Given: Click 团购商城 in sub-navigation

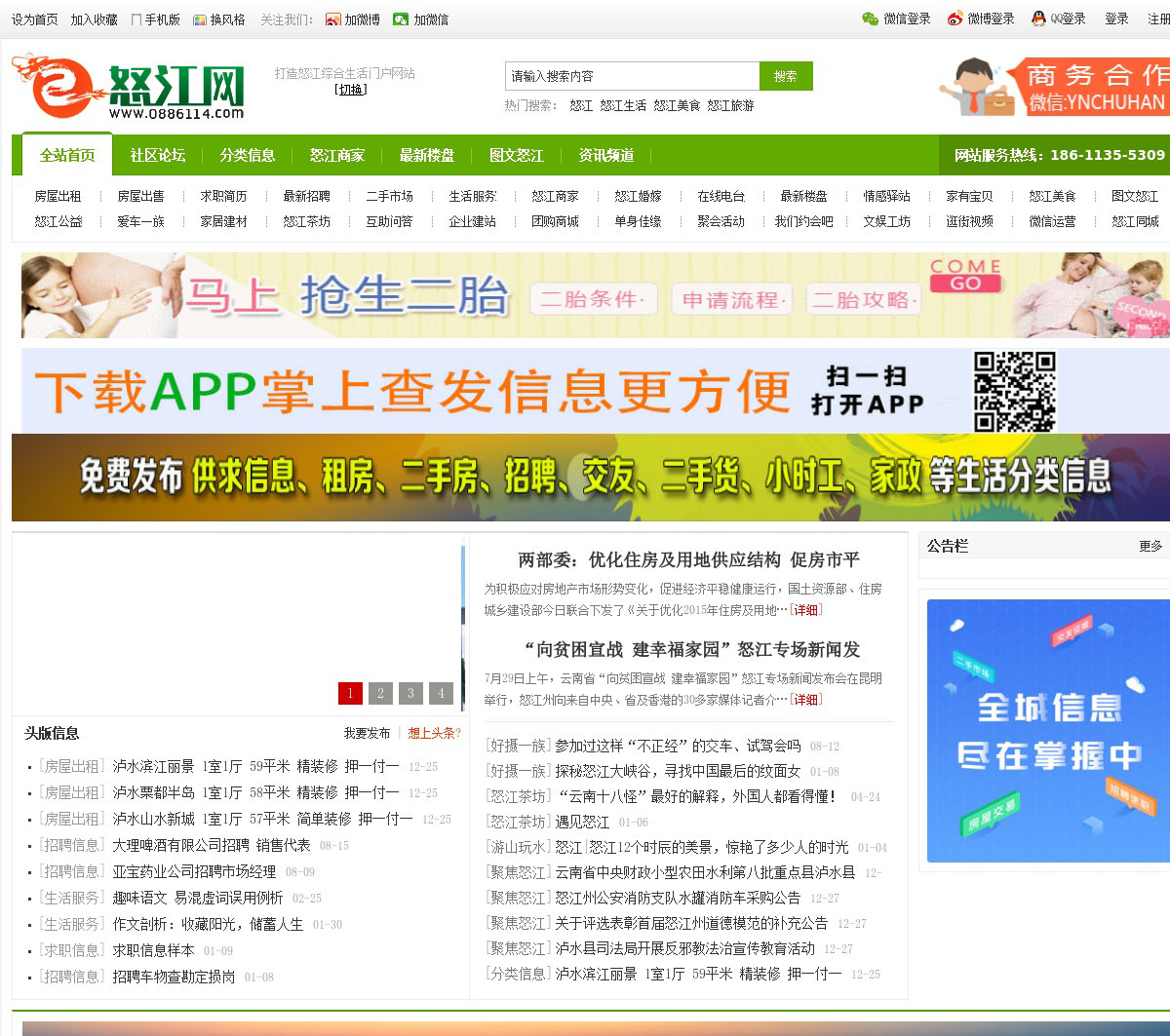Looking at the screenshot, I should tap(556, 221).
